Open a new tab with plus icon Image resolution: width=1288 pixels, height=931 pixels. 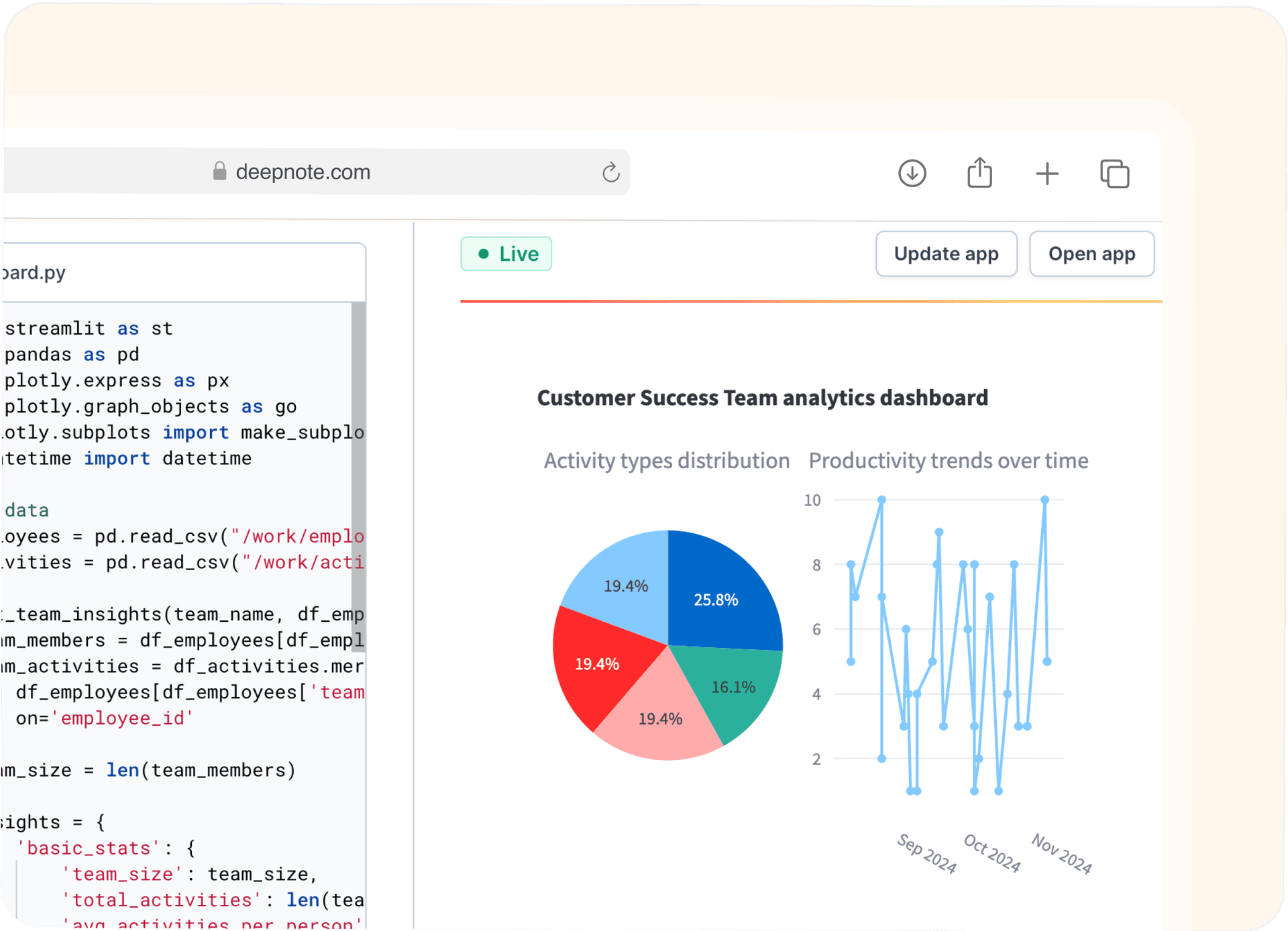click(1046, 174)
